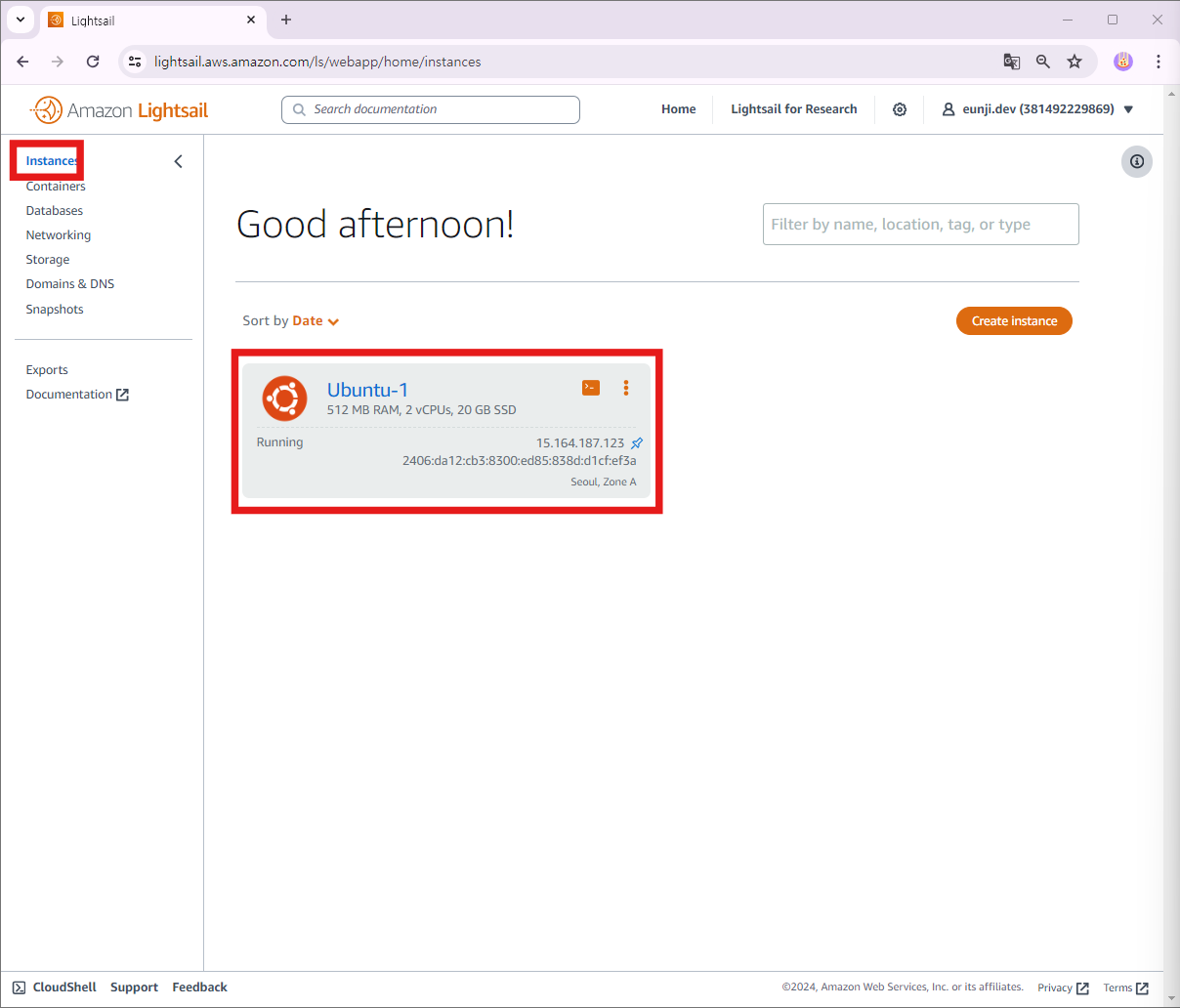The image size is (1180, 1008).
Task: Click the zoom magnifier icon in address bar
Action: [x=1043, y=62]
